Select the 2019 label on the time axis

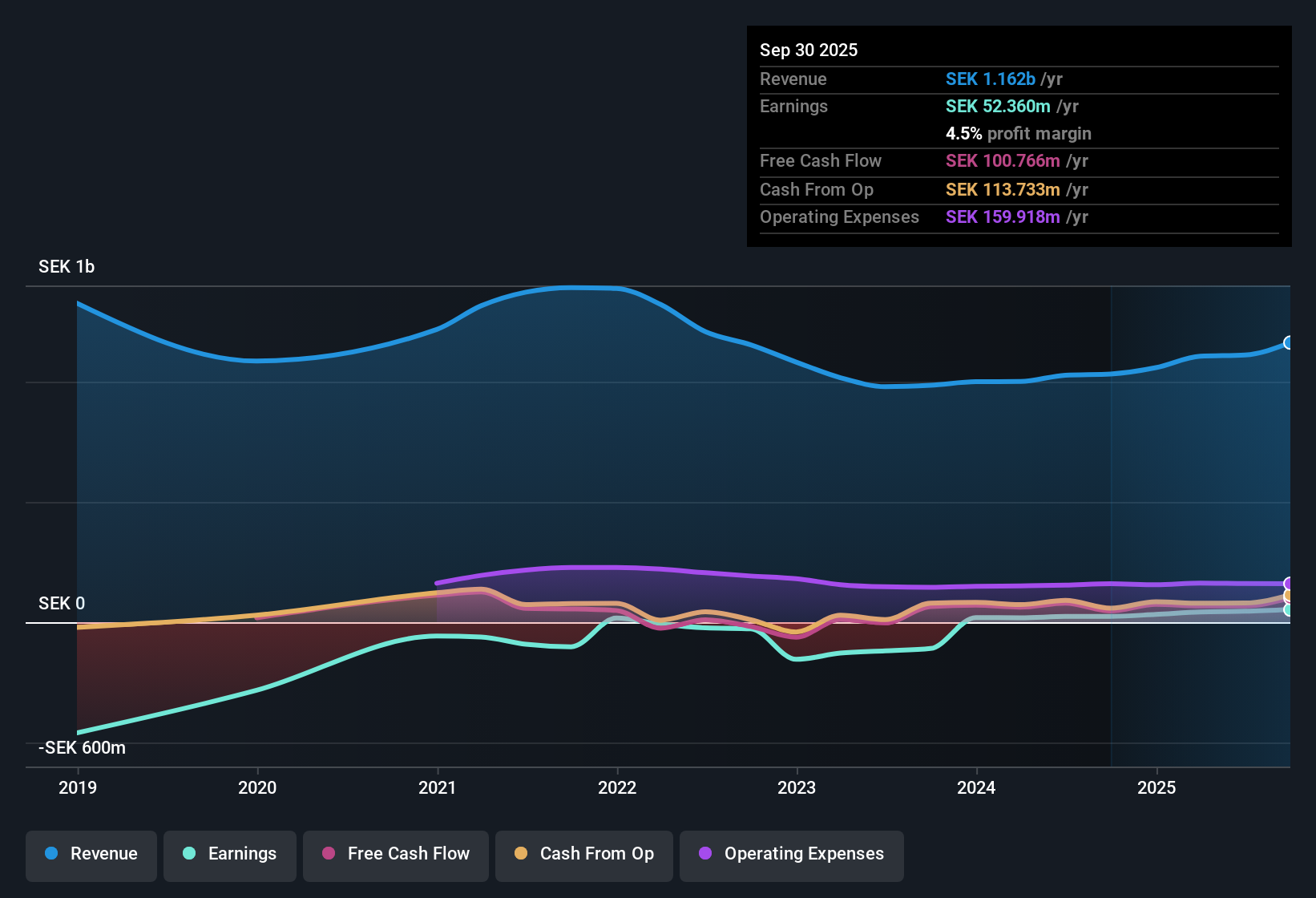(78, 787)
